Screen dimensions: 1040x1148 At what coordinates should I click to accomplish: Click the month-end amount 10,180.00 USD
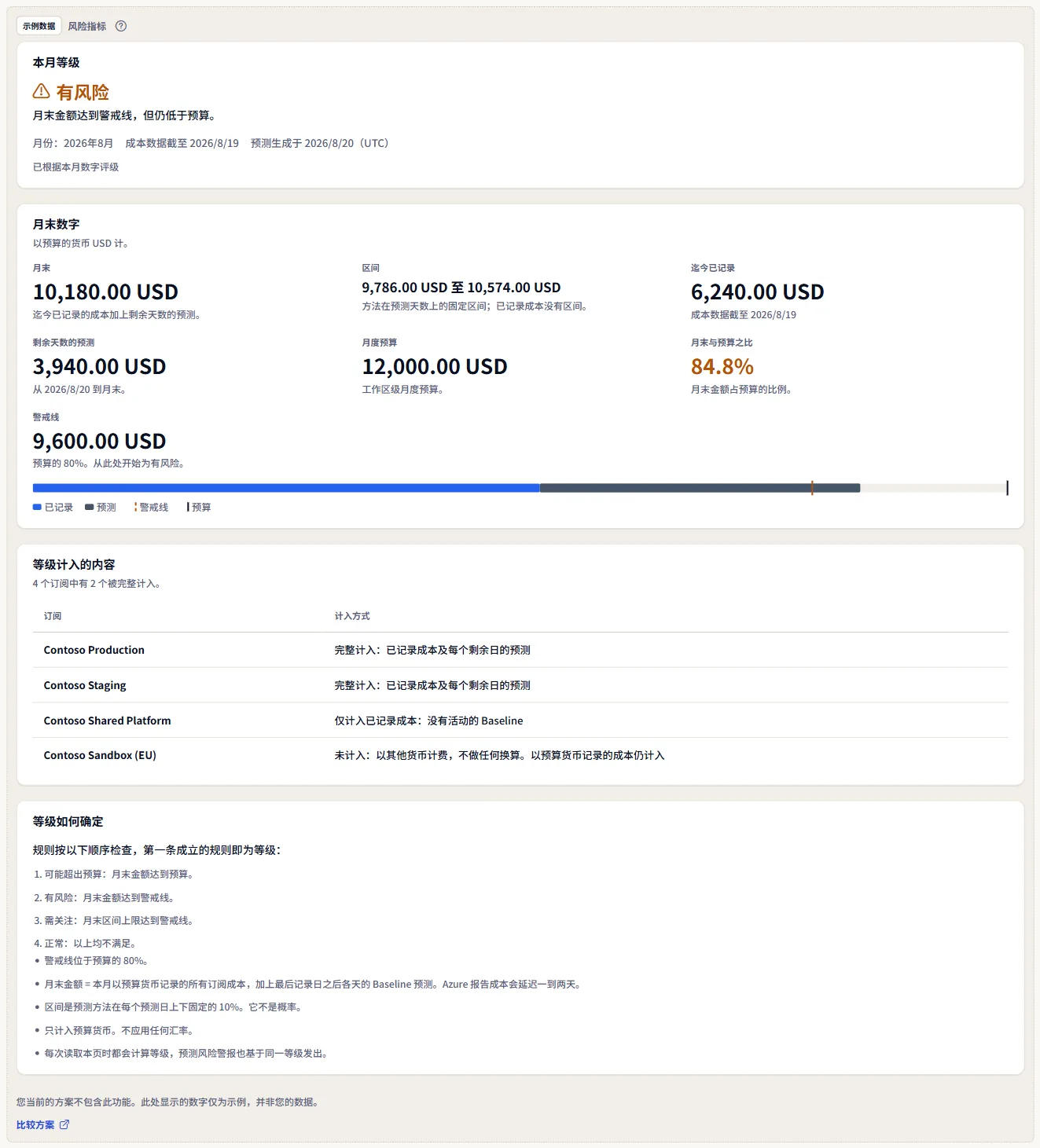coord(105,292)
